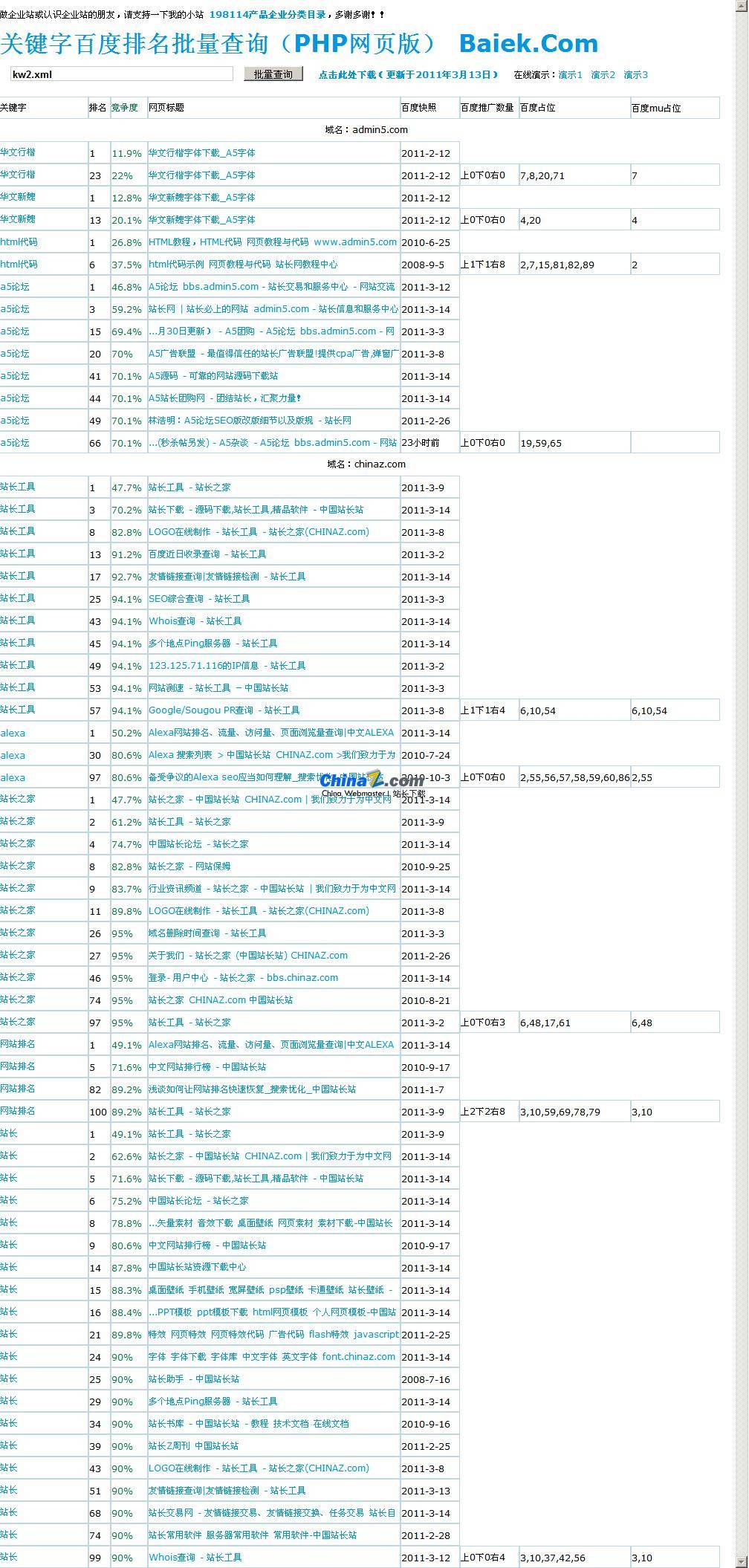
Task: Click the 域名：admin5.com heading
Action: (x=366, y=130)
